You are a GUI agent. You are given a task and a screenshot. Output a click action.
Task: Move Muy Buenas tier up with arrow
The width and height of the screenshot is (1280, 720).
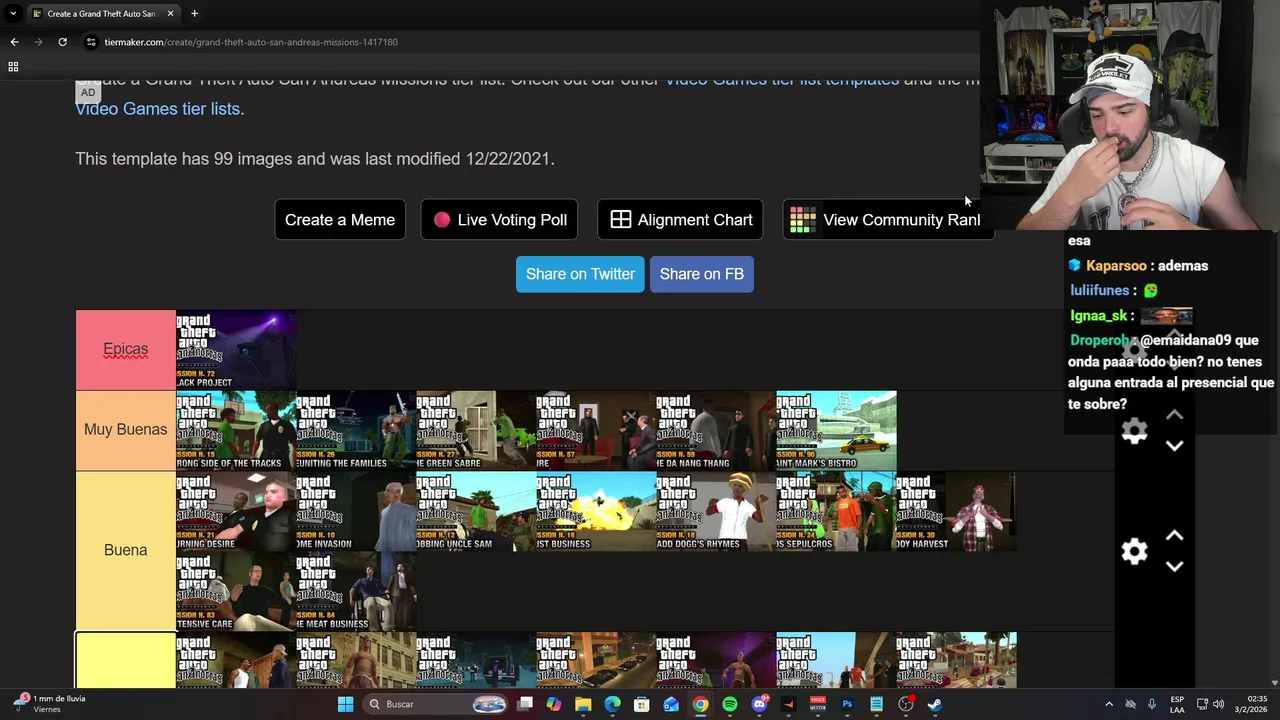tap(1174, 415)
